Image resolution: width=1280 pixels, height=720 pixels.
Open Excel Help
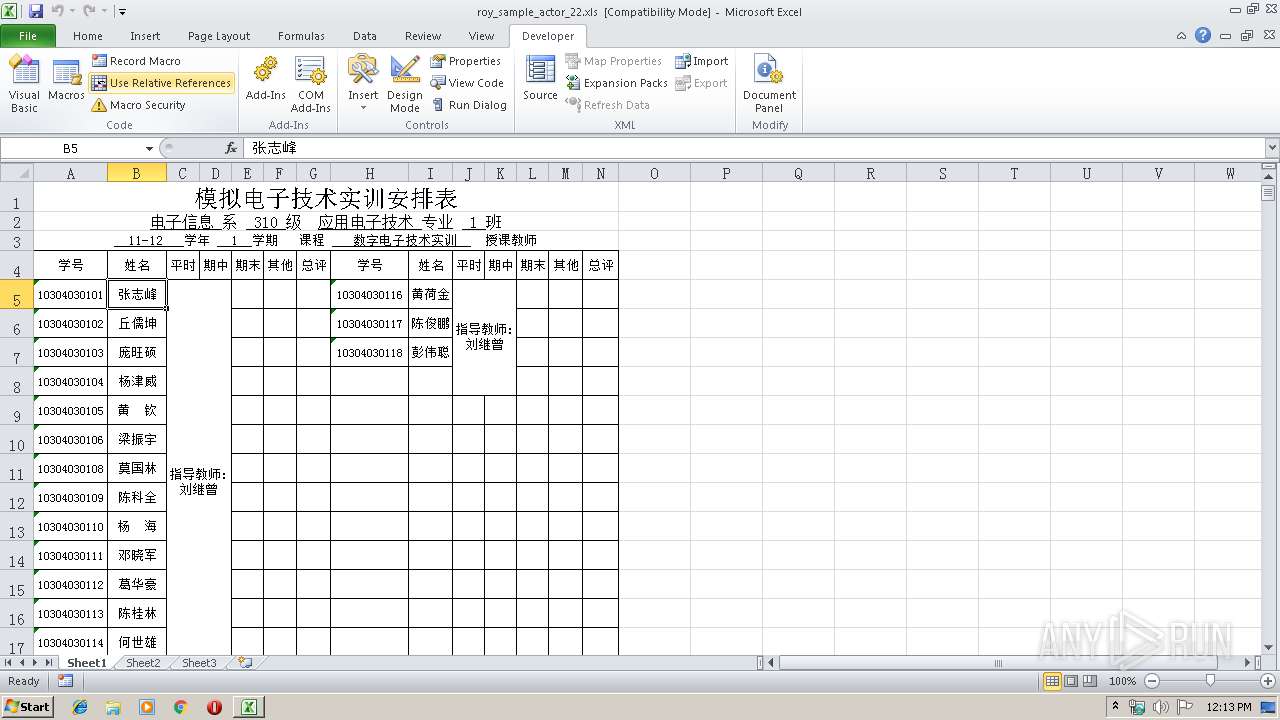tap(1203, 35)
